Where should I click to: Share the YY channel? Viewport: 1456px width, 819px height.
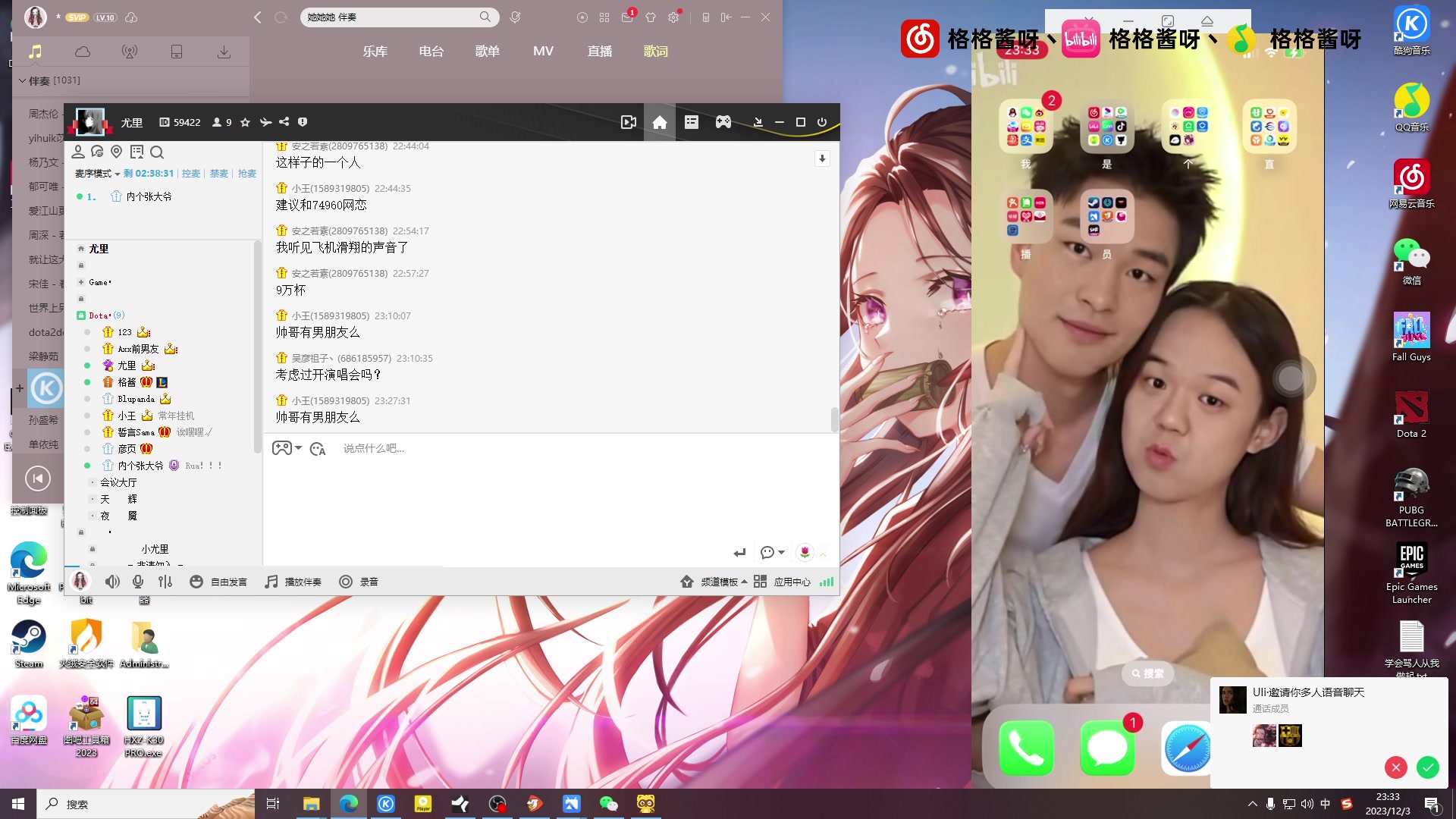pos(284,121)
